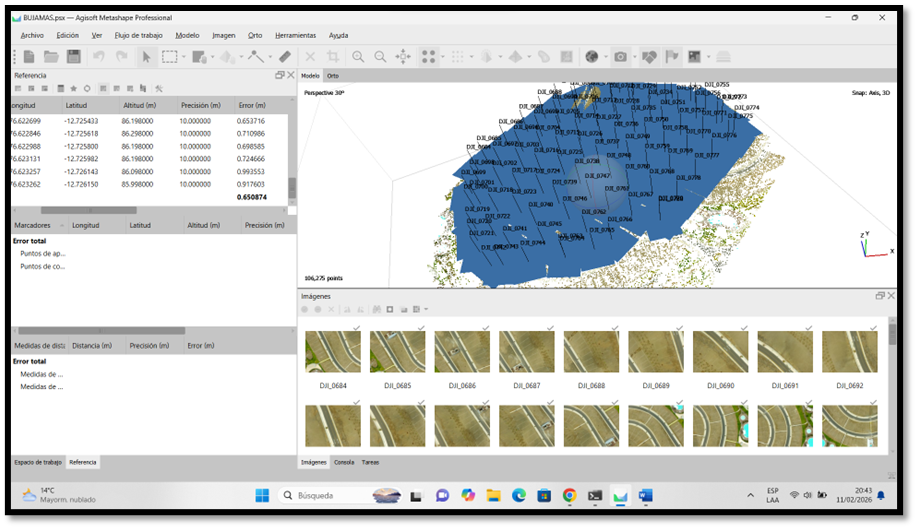Toggle the Show markers flag icon
This screenshot has width=916, height=528.
[672, 57]
